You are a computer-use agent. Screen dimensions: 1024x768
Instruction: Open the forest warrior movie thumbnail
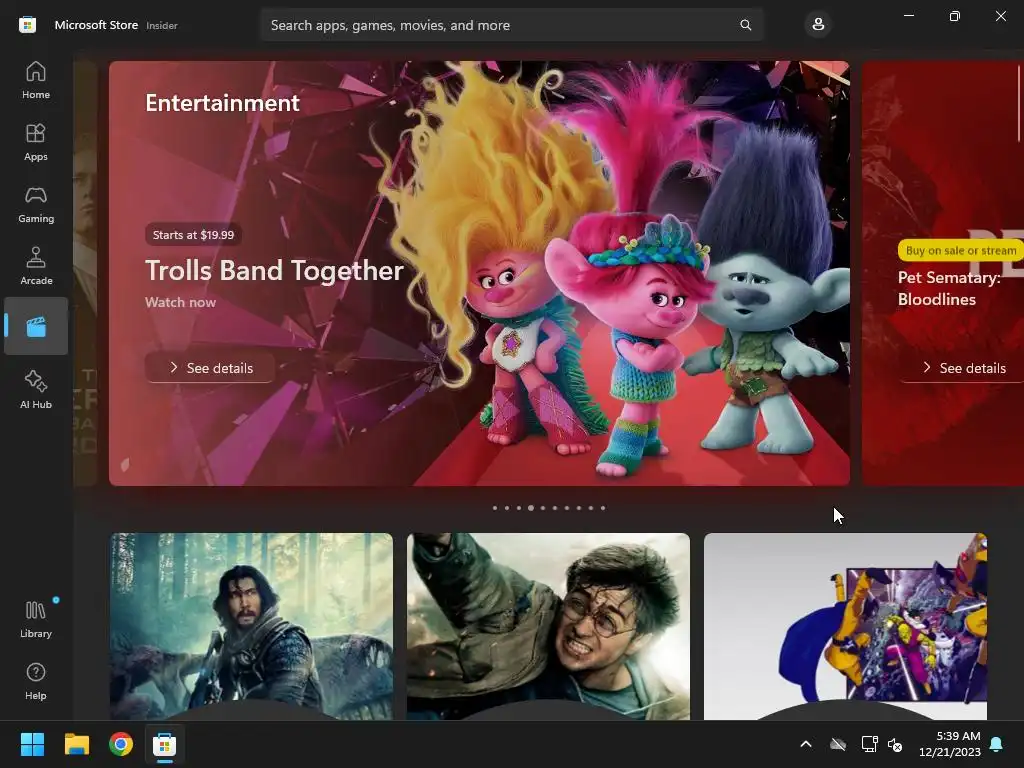[x=251, y=626]
